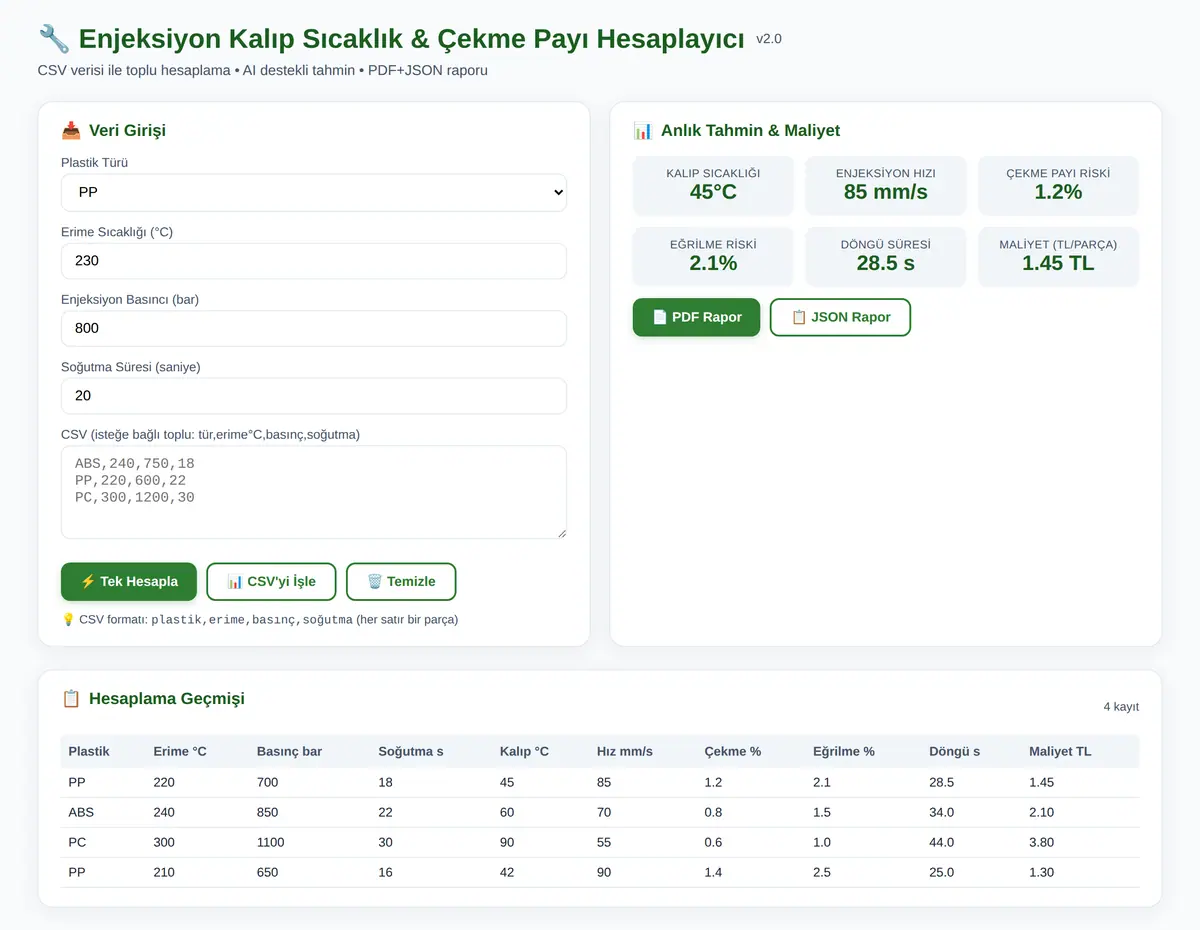Click the Enjeksiyon Basıncı input with 800
The width and height of the screenshot is (1200, 930).
click(313, 328)
